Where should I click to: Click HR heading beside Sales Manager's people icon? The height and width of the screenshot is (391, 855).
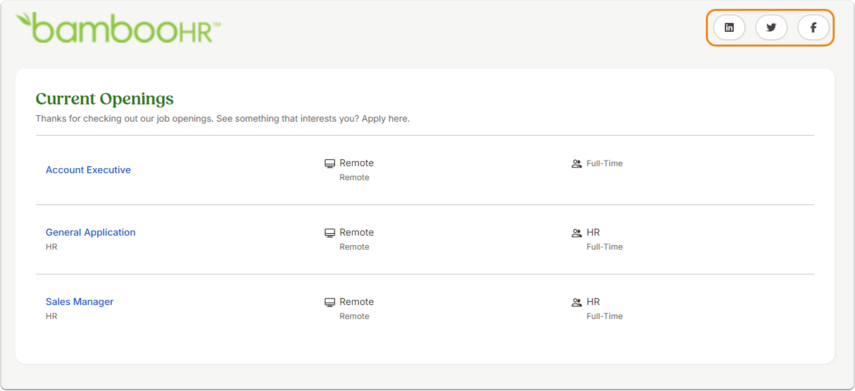593,302
